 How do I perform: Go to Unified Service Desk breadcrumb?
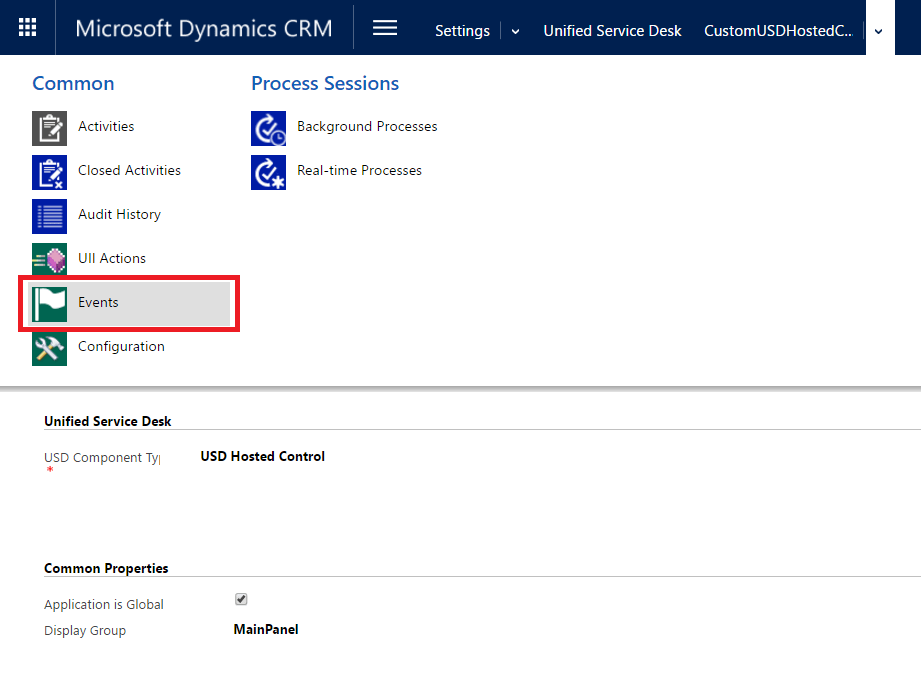[612, 31]
